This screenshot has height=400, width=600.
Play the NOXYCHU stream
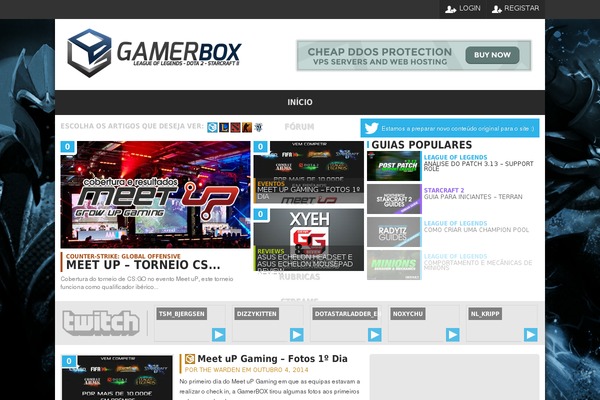tap(453, 335)
